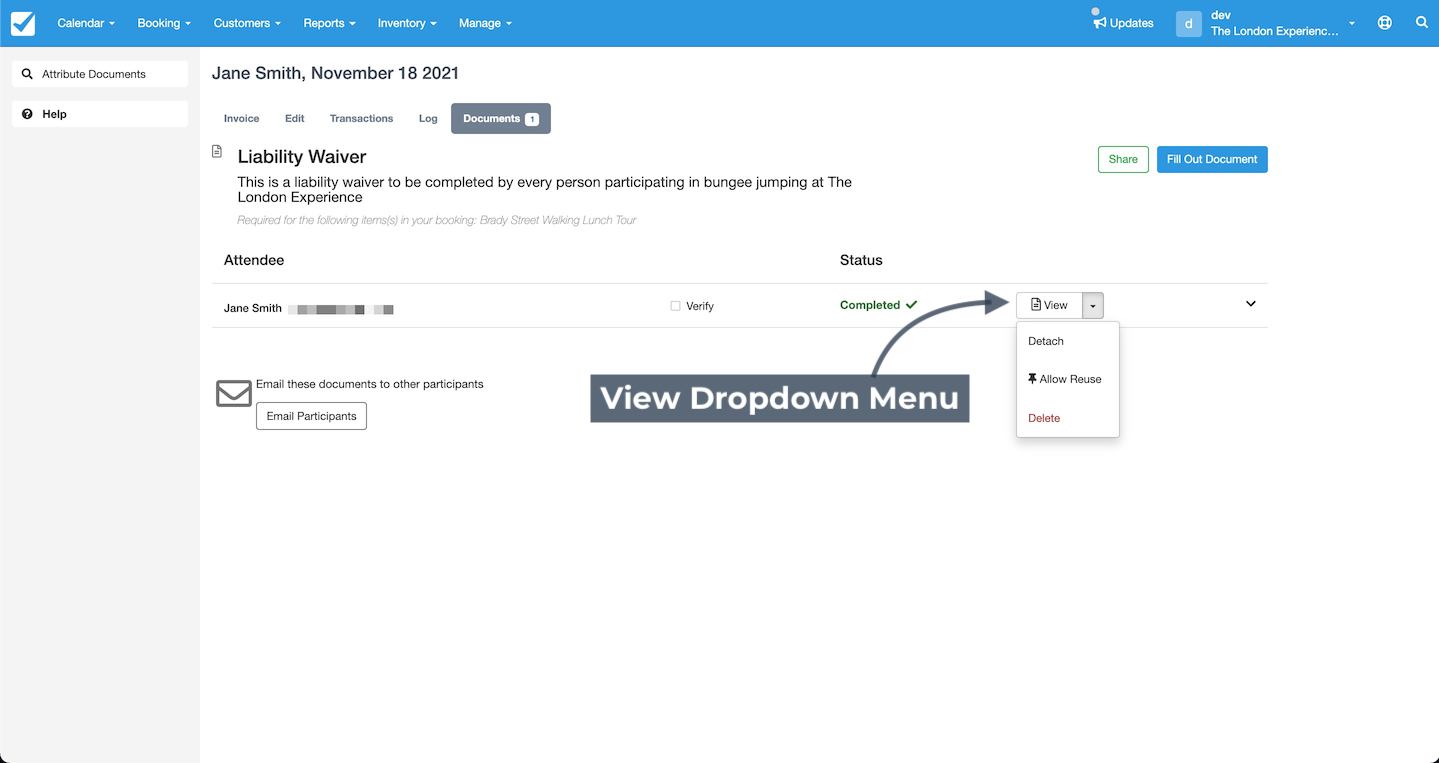Click the View document button
Screen dimensions: 1439x763
[1049, 305]
